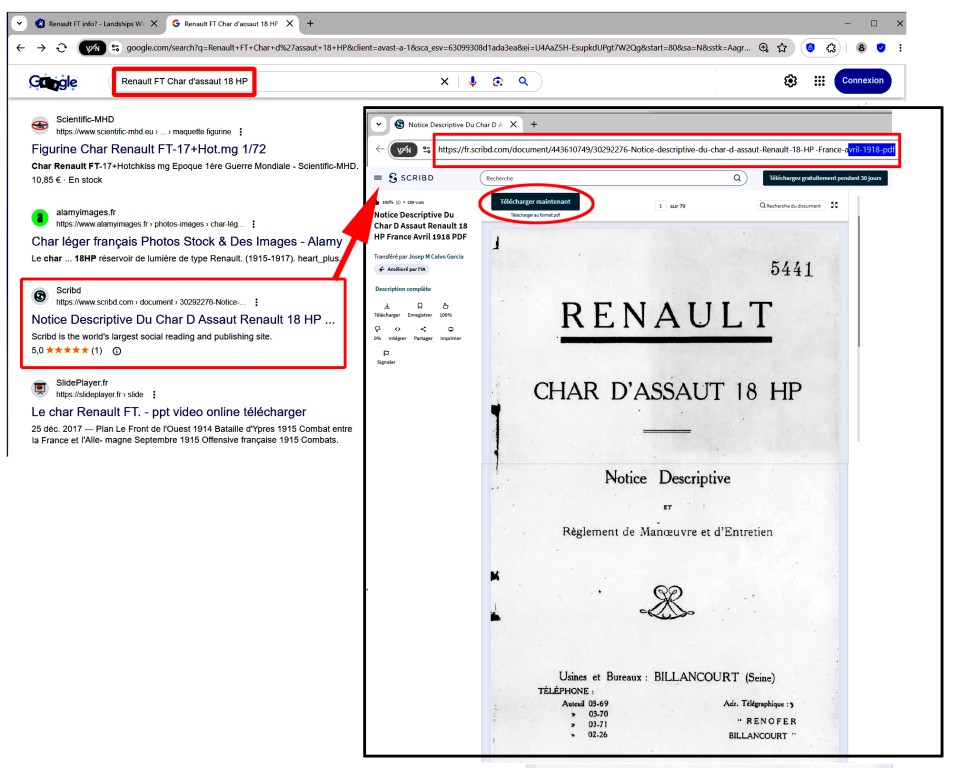Open the Scribd hamburger menu
This screenshot has height=768, width=953.
tap(378, 178)
